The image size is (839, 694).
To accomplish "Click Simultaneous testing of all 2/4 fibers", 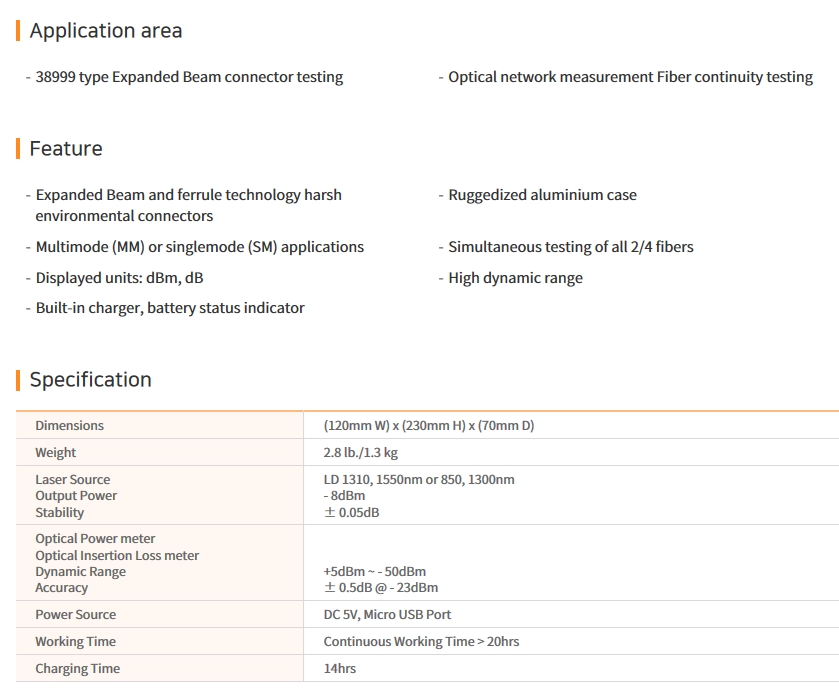I will 570,247.
